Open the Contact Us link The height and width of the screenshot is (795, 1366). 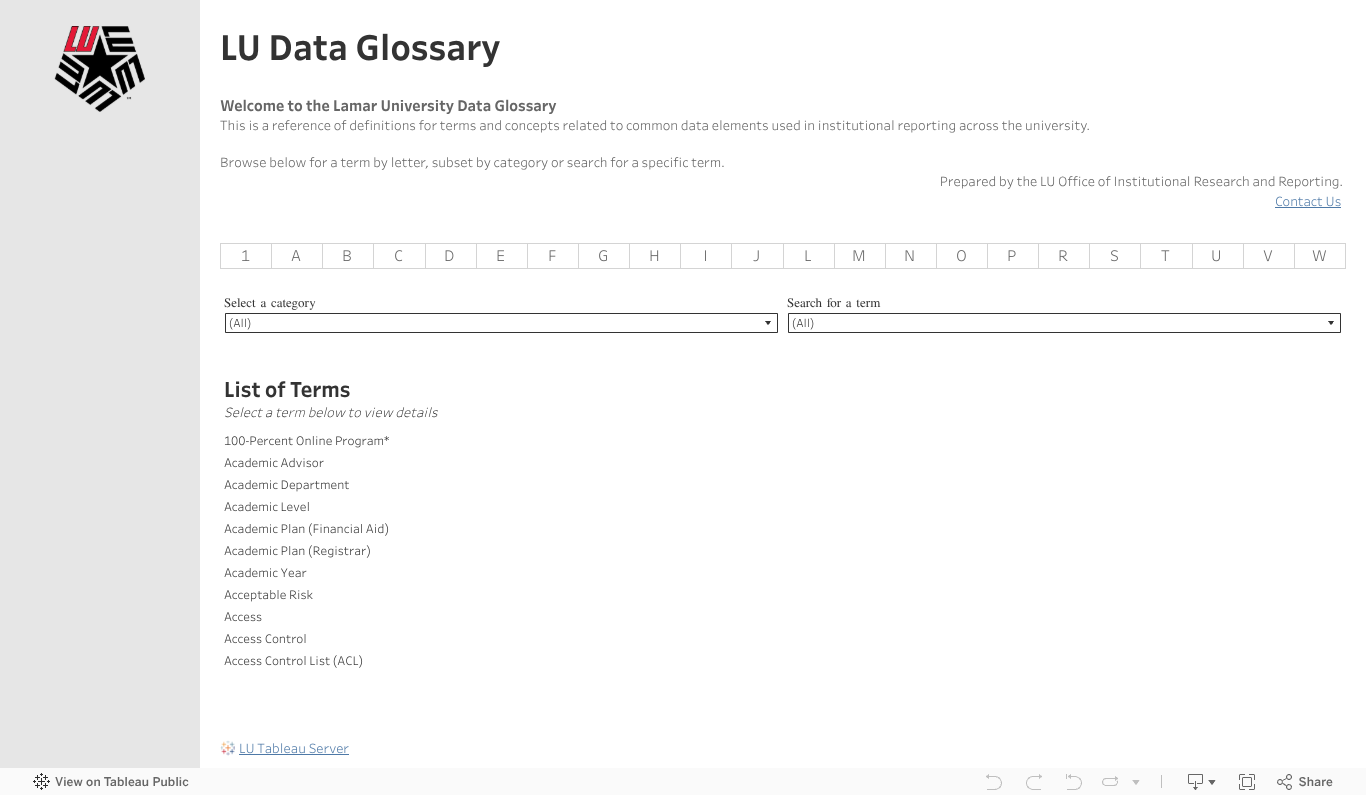[x=1307, y=202]
